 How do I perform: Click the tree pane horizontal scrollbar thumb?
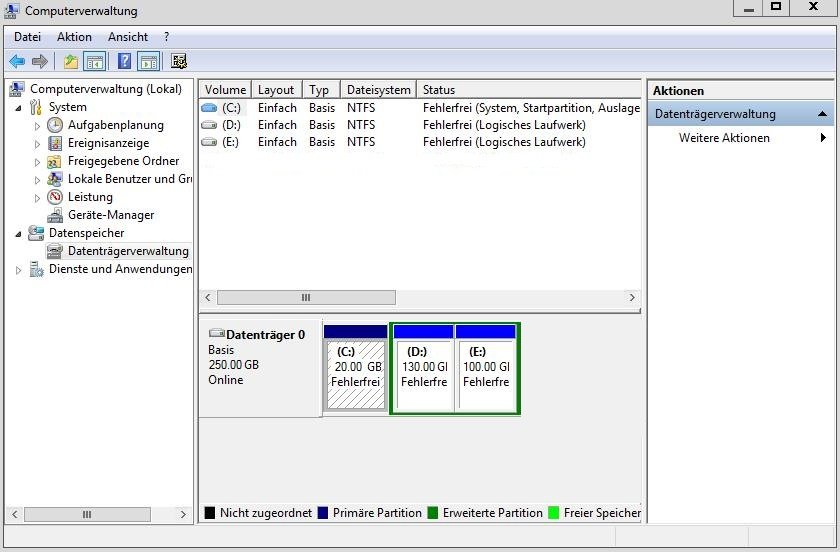87,514
